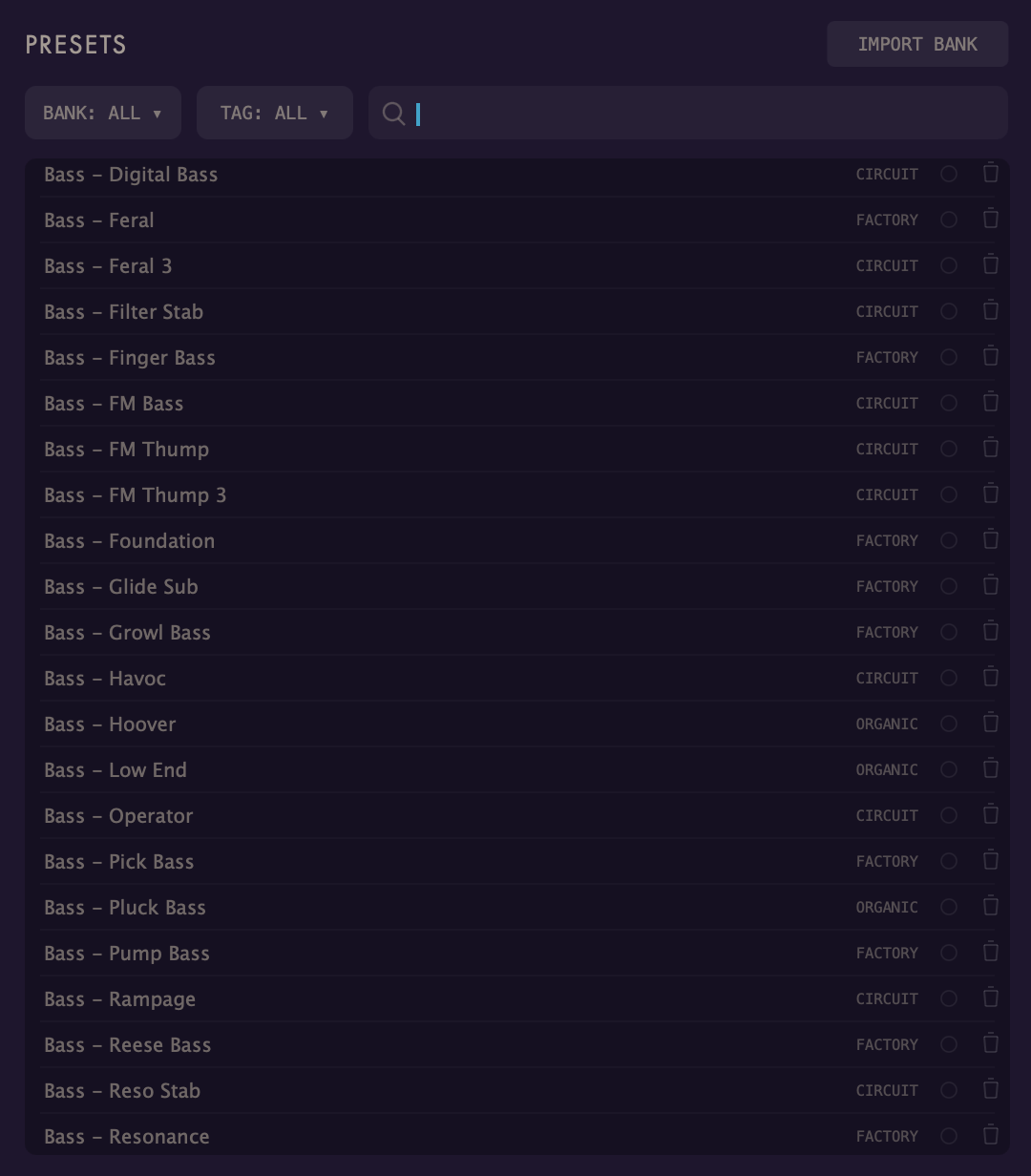Select the Bass – Pluck Bass preset

pos(125,907)
